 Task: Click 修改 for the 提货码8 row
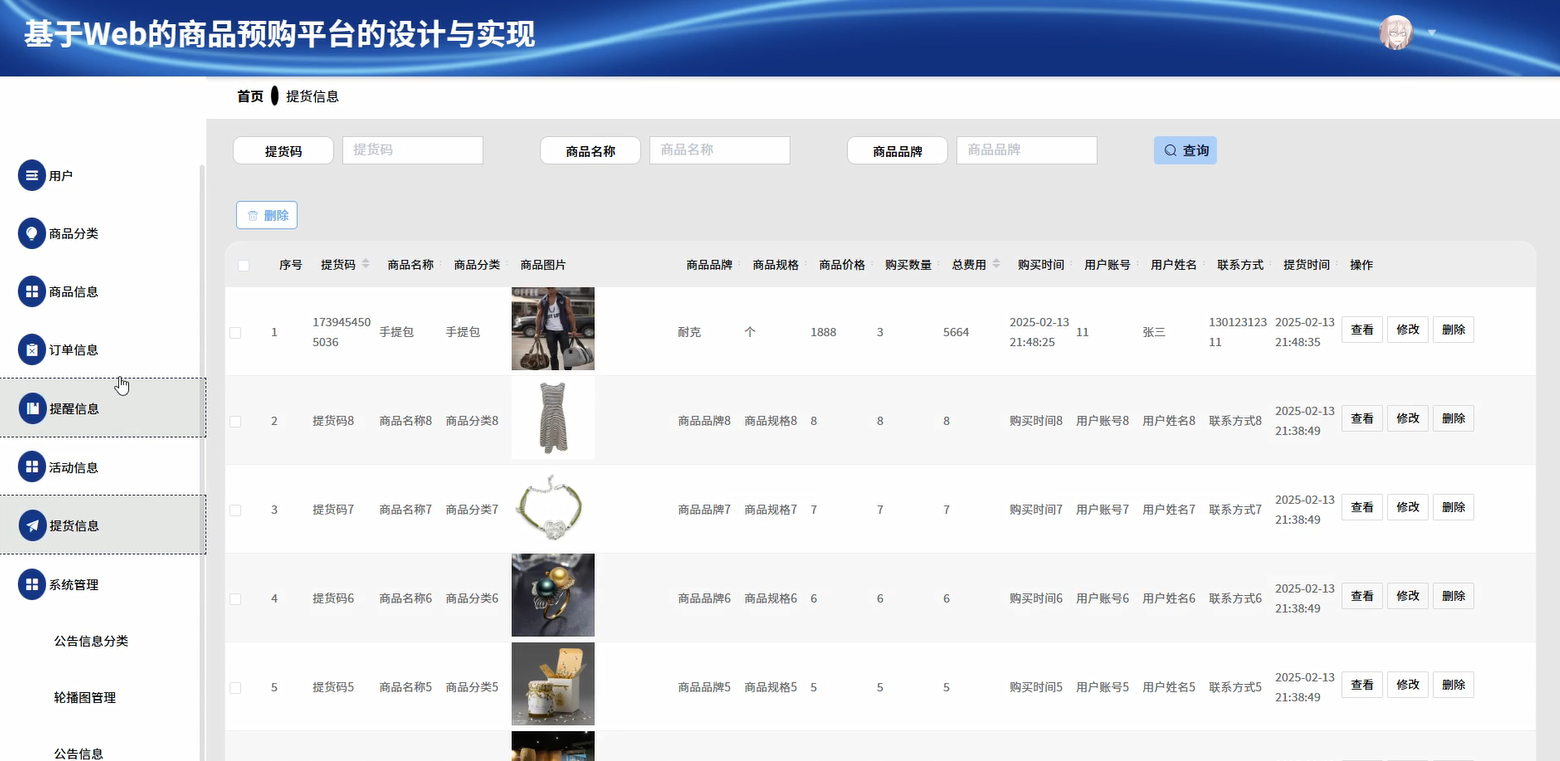pyautogui.click(x=1408, y=418)
